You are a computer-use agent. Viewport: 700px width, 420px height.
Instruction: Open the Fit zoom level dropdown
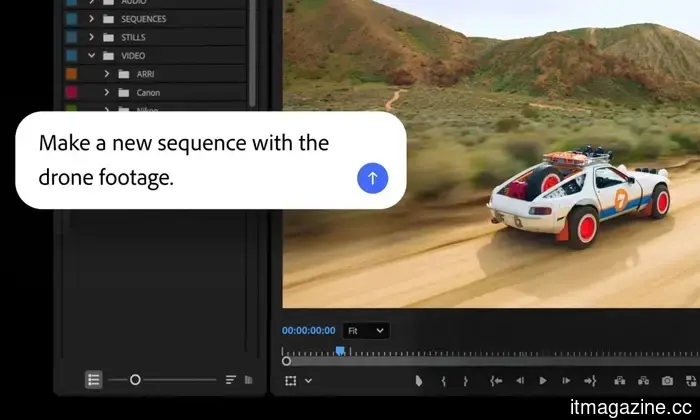tap(366, 331)
